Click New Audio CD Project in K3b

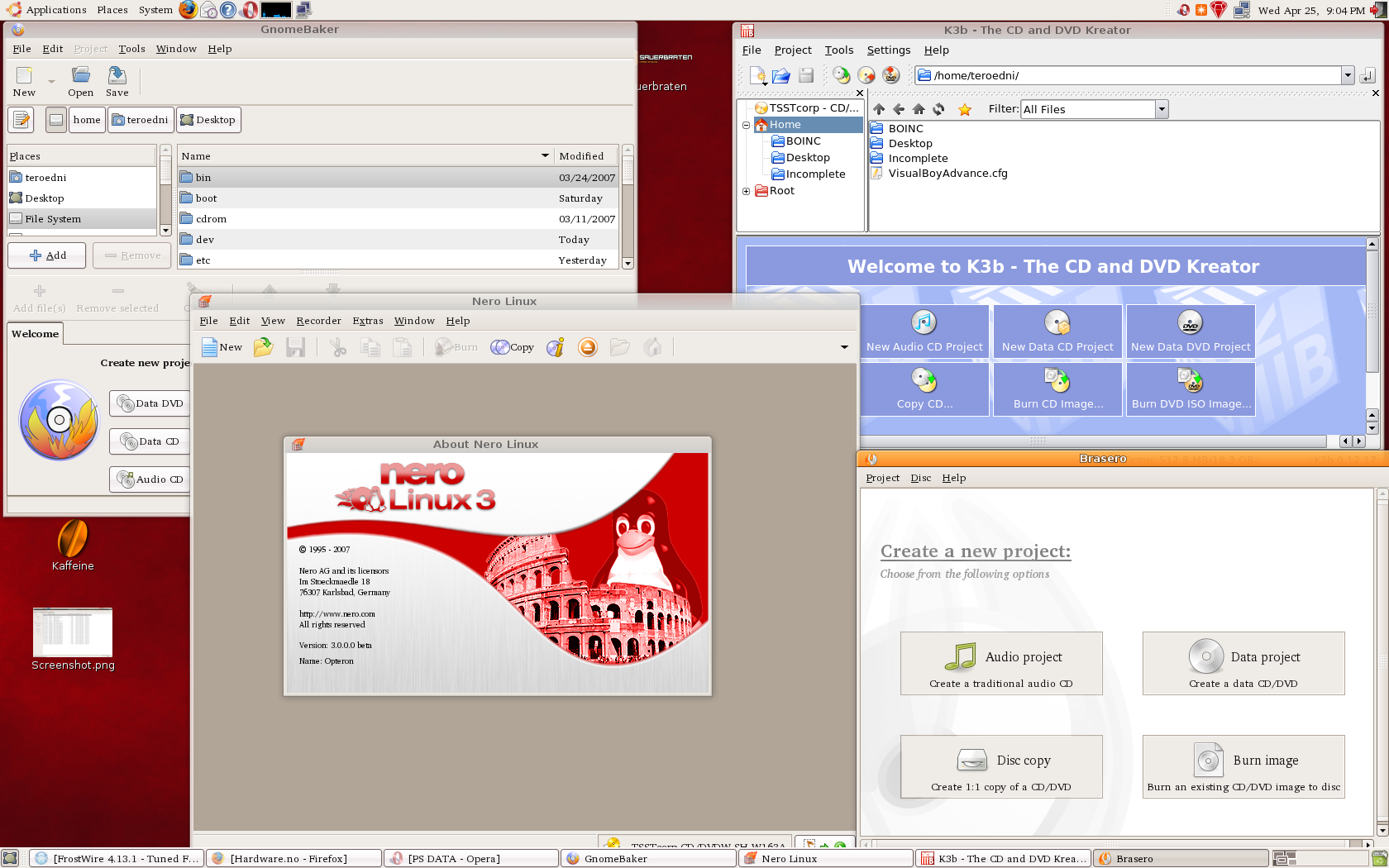click(x=924, y=331)
